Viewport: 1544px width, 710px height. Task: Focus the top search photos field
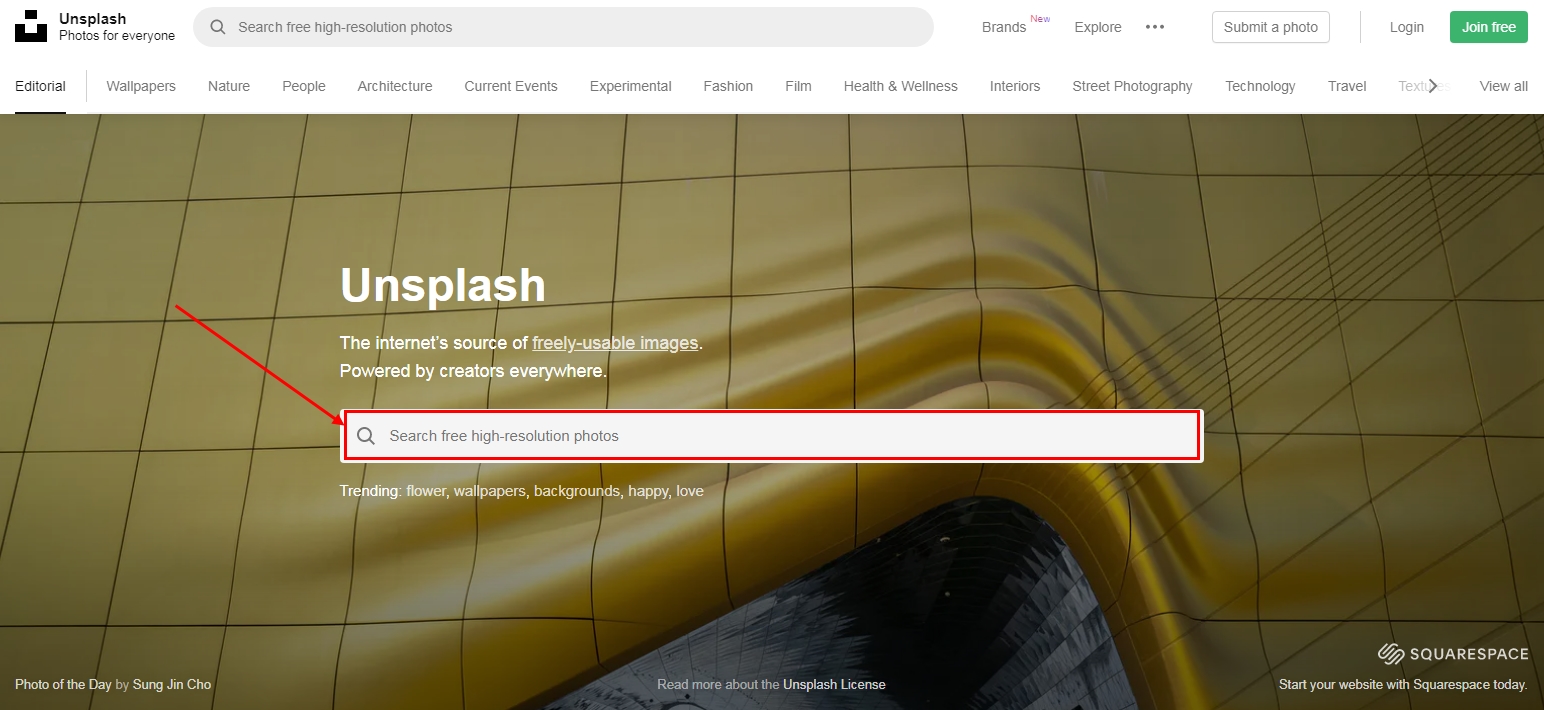pyautogui.click(x=563, y=27)
